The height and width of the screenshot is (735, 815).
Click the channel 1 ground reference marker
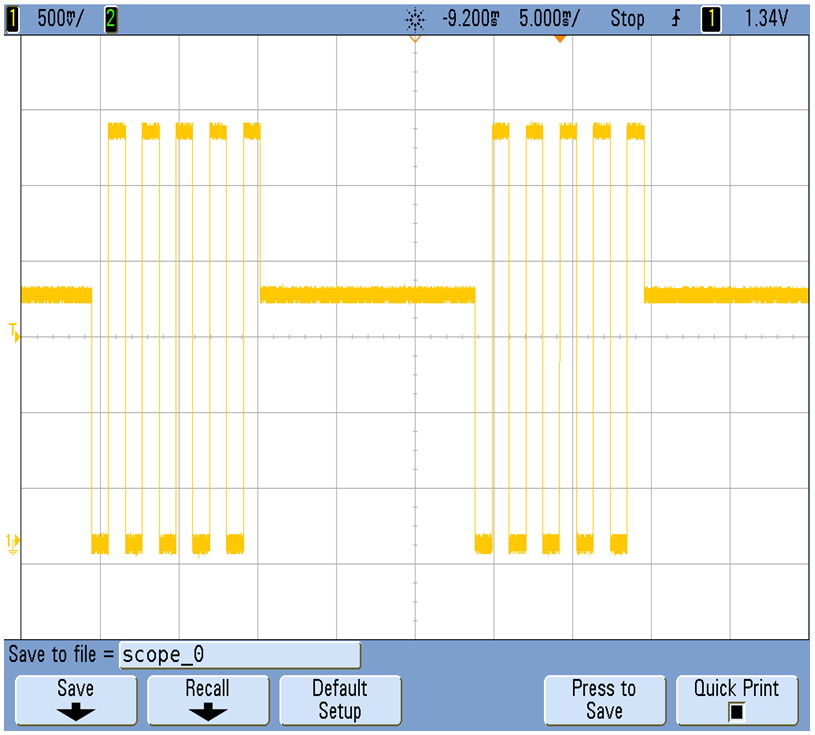(14, 541)
